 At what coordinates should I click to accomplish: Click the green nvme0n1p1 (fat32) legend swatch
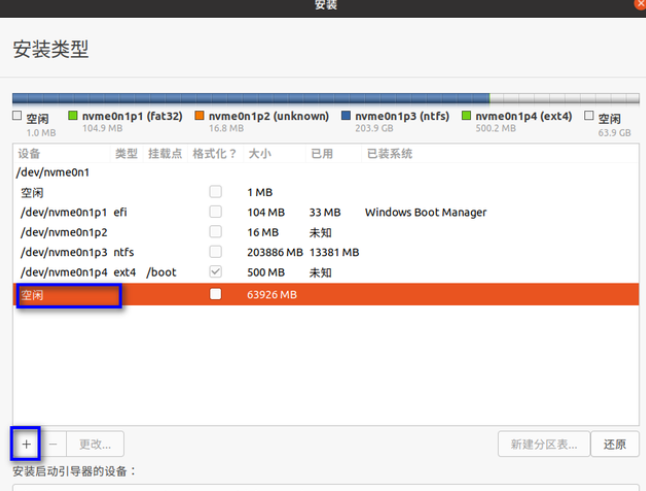point(72,116)
